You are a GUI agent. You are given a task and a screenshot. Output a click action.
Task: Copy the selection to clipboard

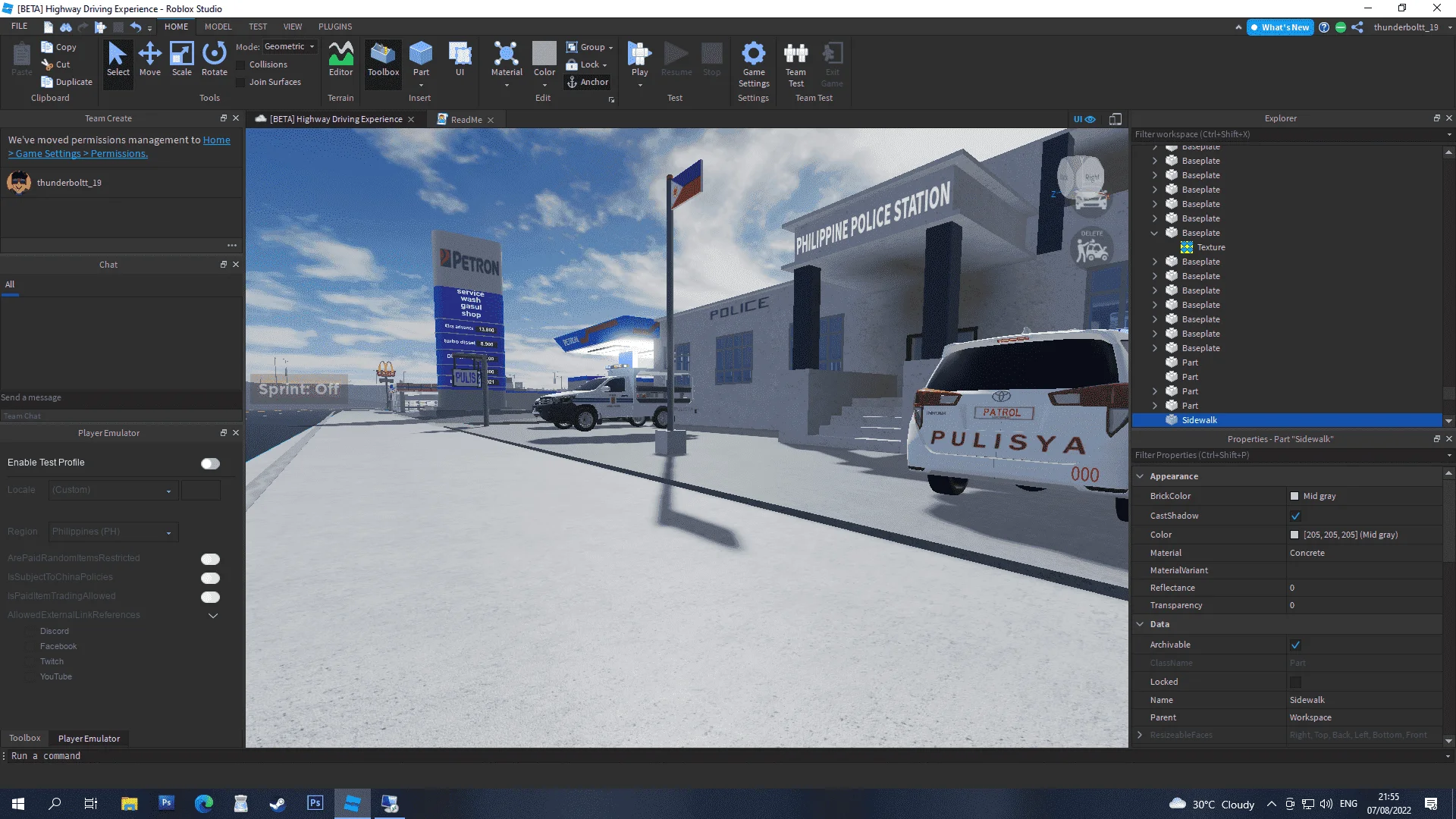click(x=59, y=47)
